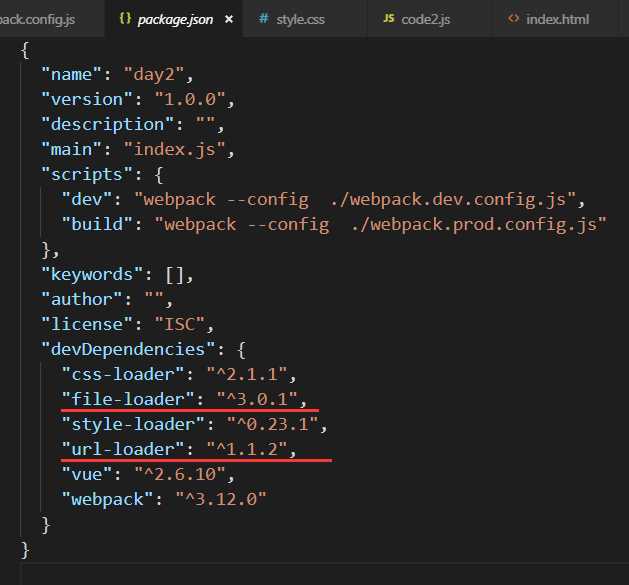Open the partially visible pack.config.js tab
The height and width of the screenshot is (585, 629).
click(x=40, y=19)
